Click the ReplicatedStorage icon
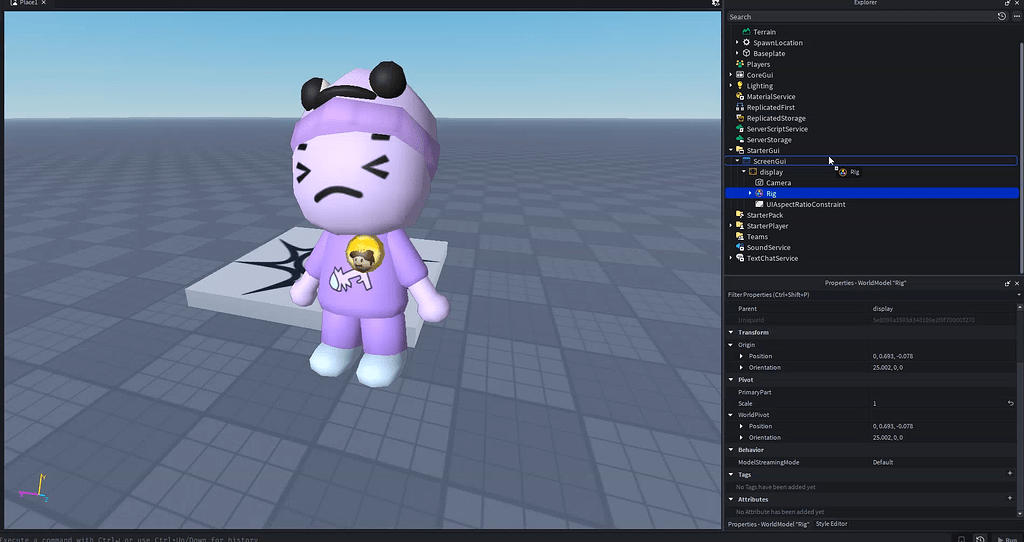 [740, 118]
